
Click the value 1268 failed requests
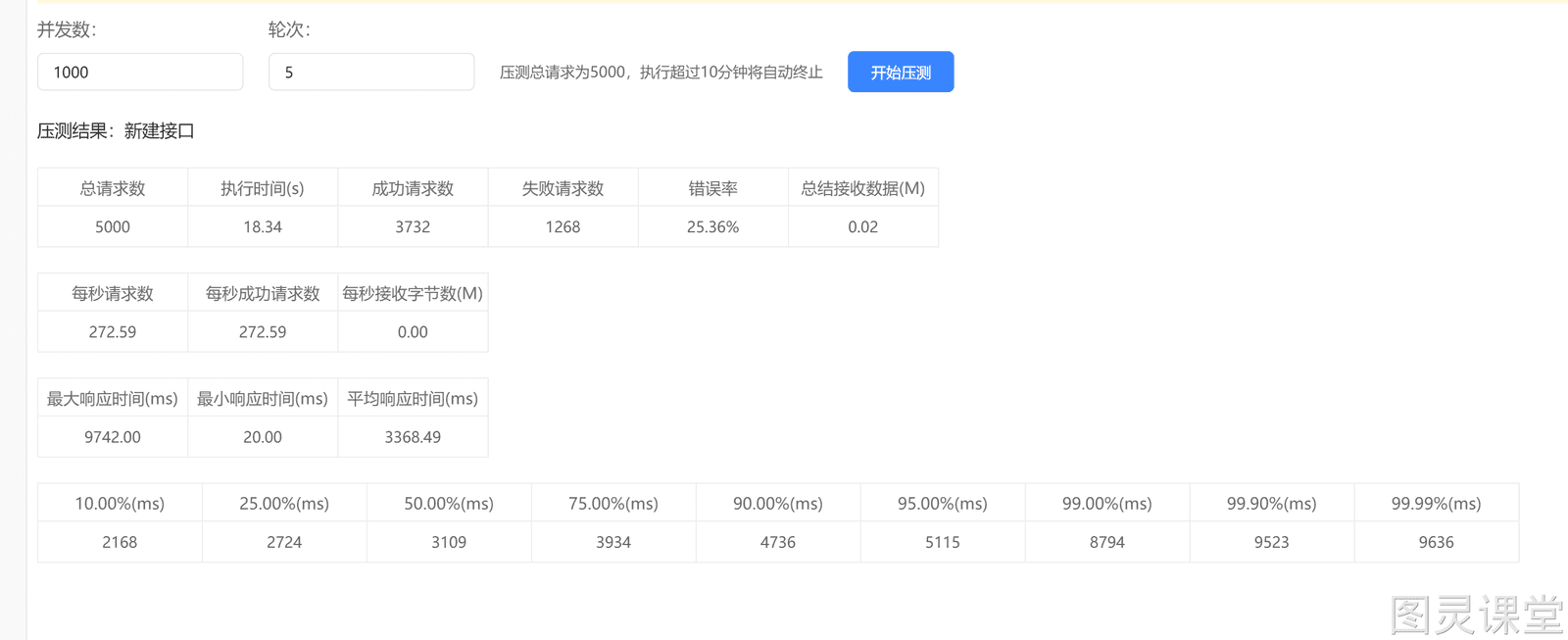point(563,226)
